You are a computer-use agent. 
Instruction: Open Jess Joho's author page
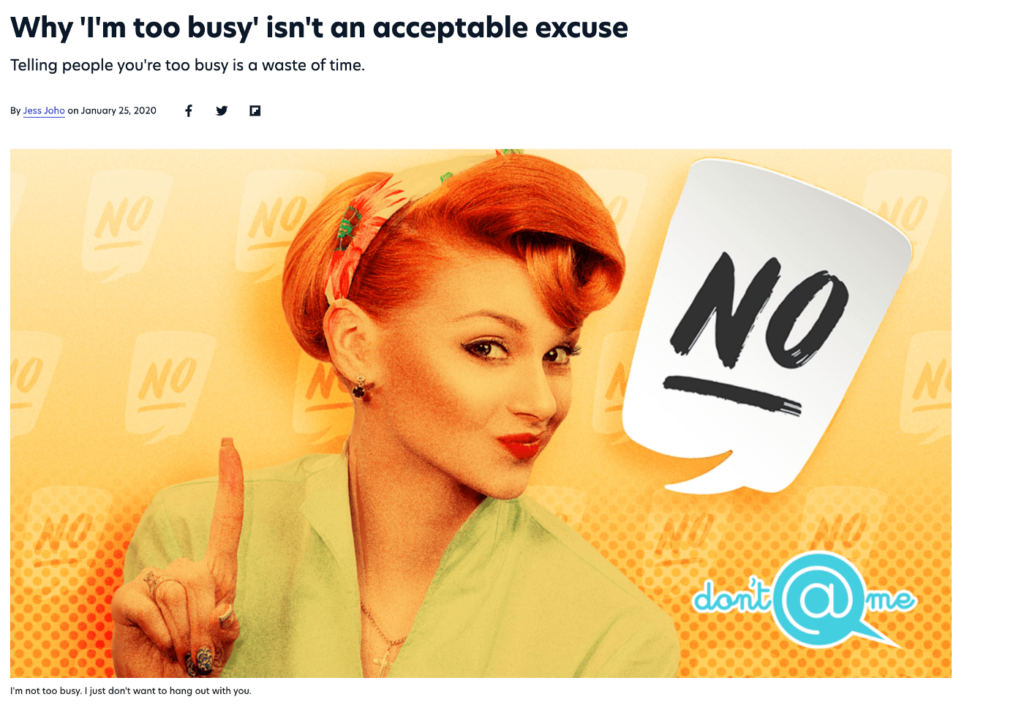[x=44, y=111]
